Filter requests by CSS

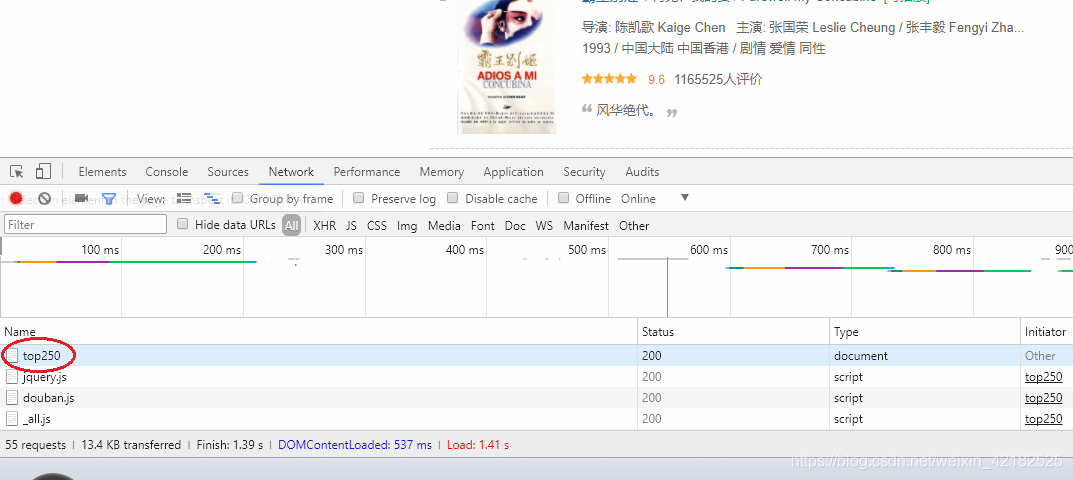pyautogui.click(x=377, y=225)
